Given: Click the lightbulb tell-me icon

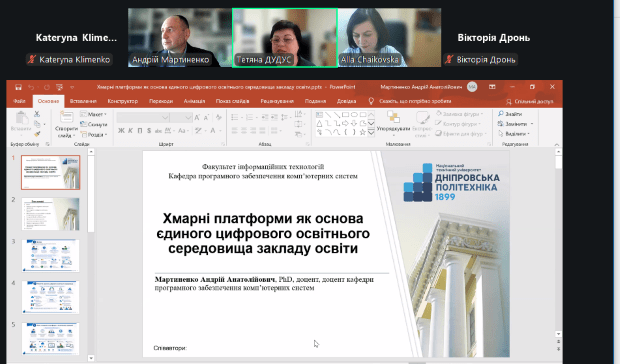Looking at the screenshot, I should point(371,101).
